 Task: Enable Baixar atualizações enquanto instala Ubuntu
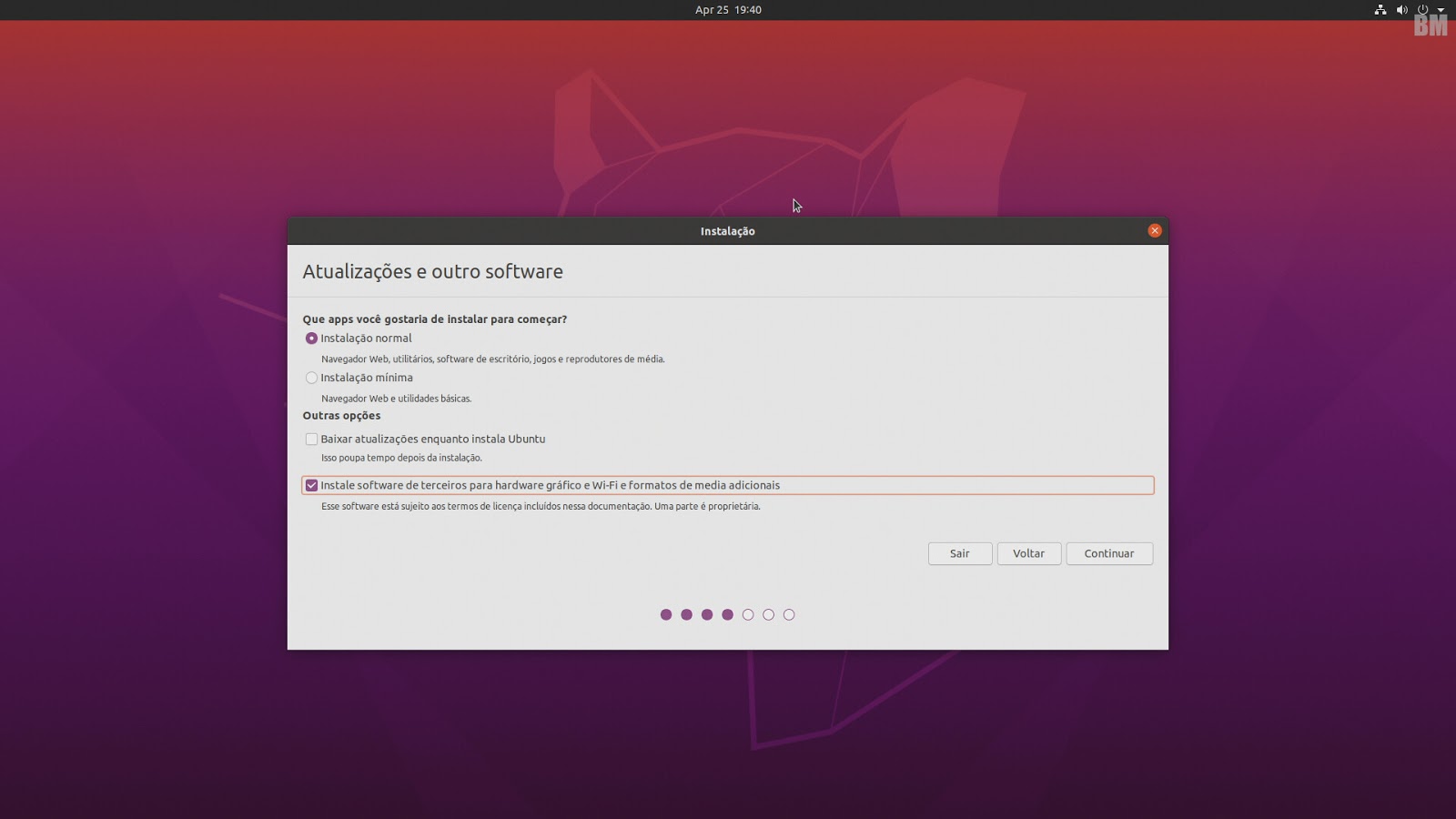(312, 440)
